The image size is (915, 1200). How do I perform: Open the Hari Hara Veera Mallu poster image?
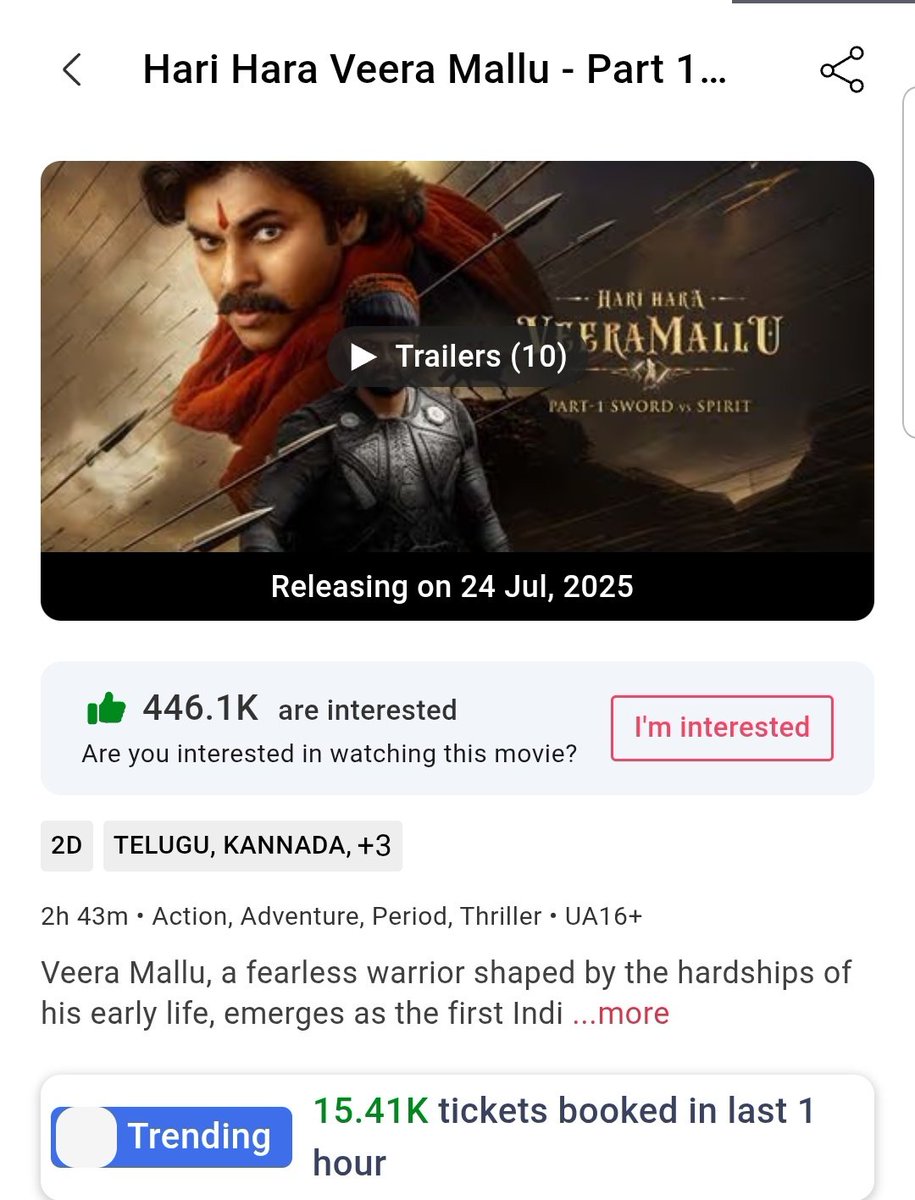coord(457,357)
